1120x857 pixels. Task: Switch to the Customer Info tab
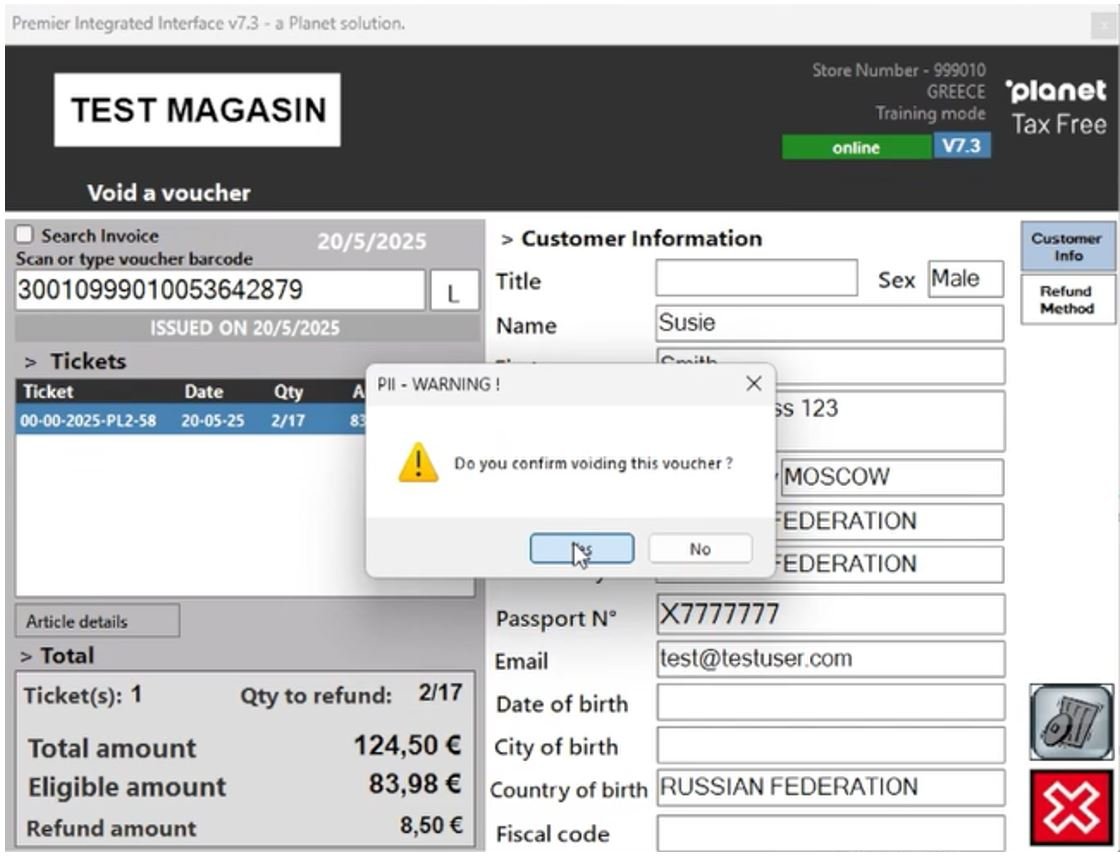pyautogui.click(x=1066, y=246)
